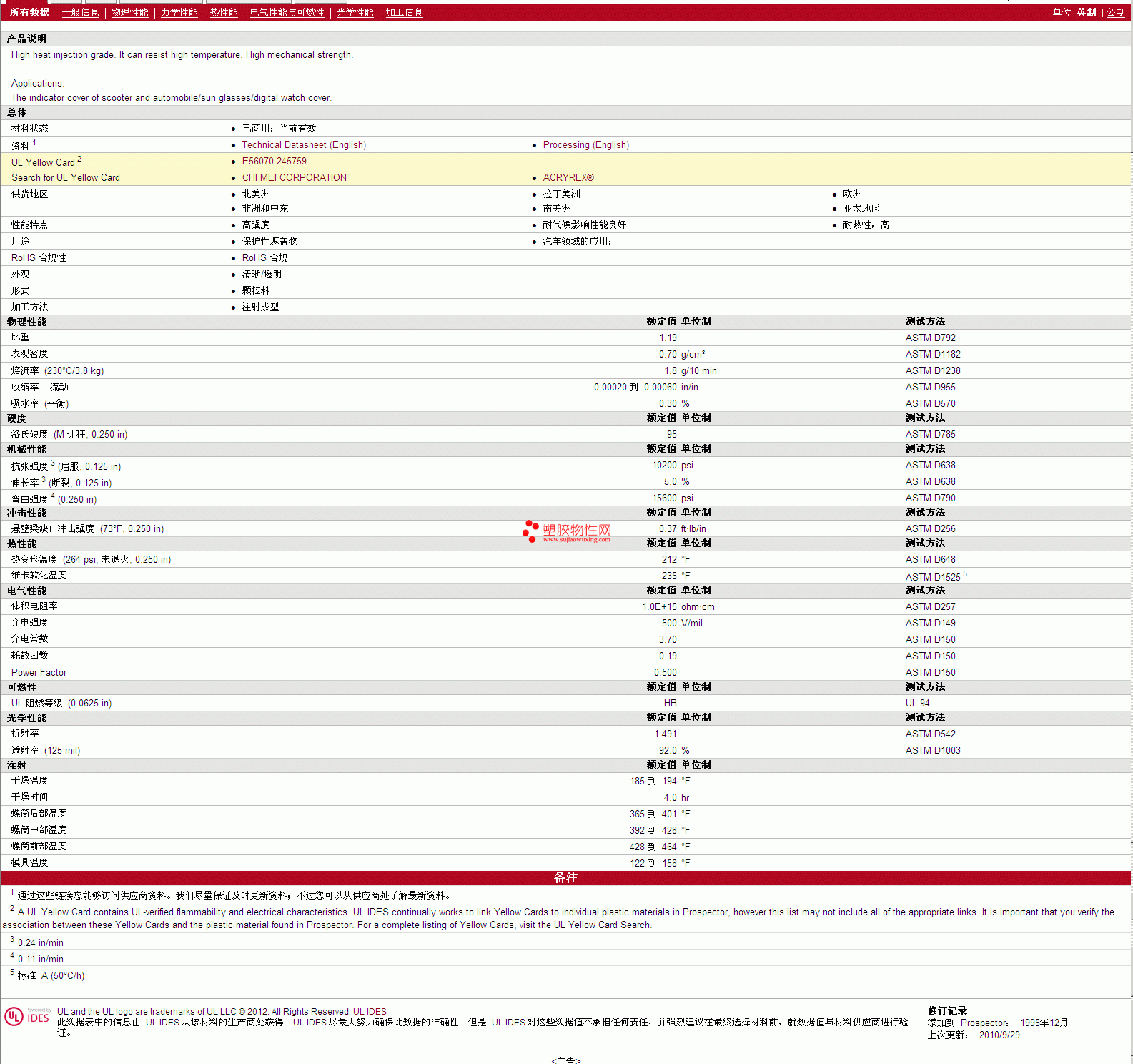Open 电气性能与可燃性 tab
The width and height of the screenshot is (1133, 1064).
click(287, 12)
